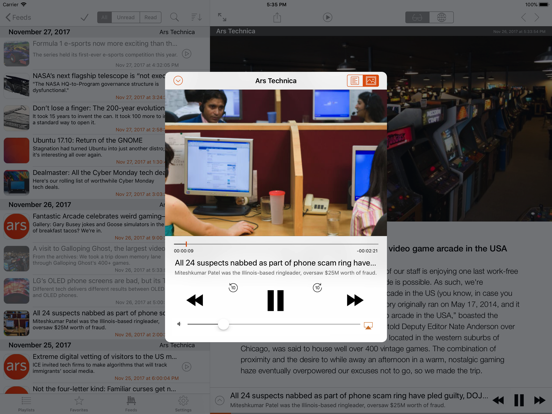Show Unread articles filter
Viewport: 552px width, 414px height.
[x=126, y=17]
